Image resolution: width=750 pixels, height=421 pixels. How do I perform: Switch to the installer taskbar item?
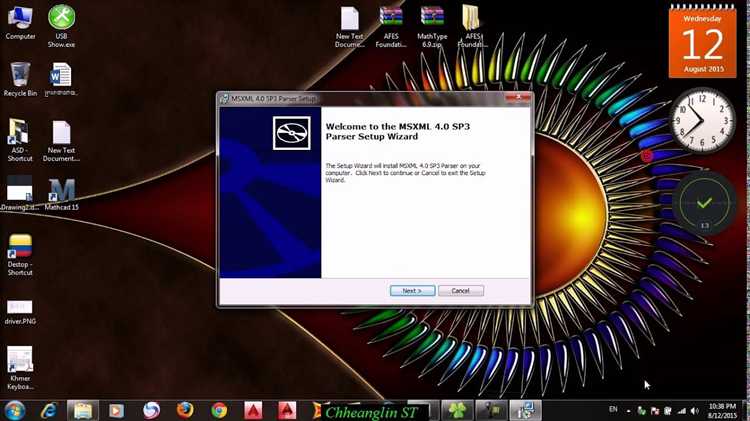tap(525, 410)
